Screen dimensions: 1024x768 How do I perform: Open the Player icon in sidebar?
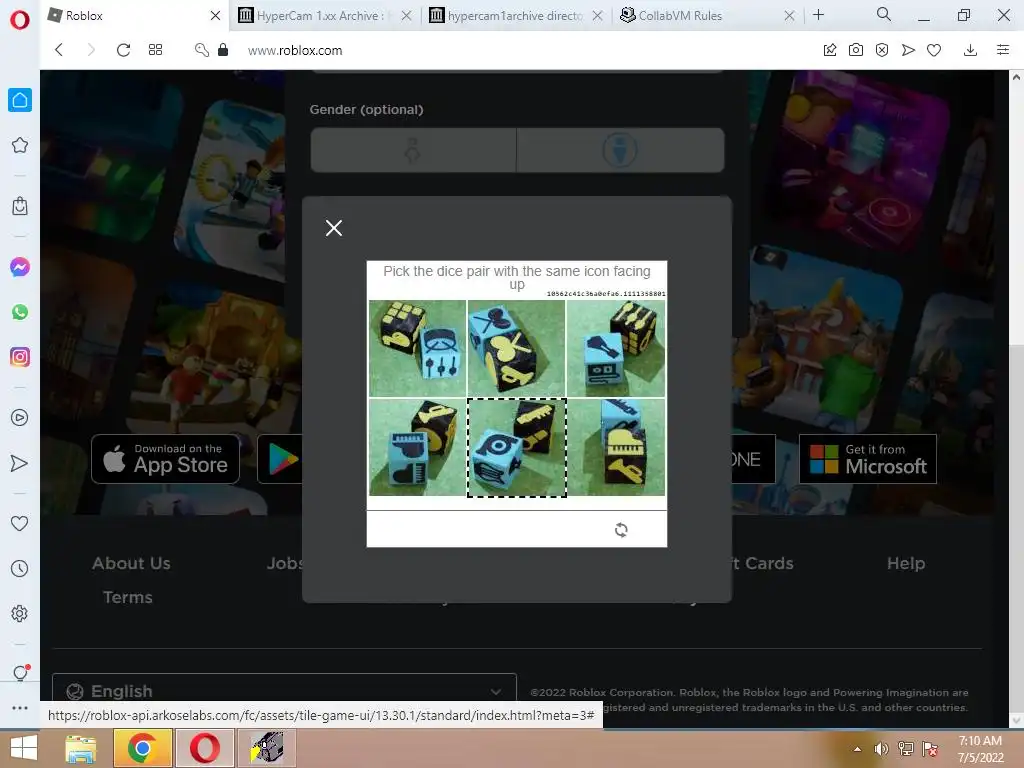(20, 418)
